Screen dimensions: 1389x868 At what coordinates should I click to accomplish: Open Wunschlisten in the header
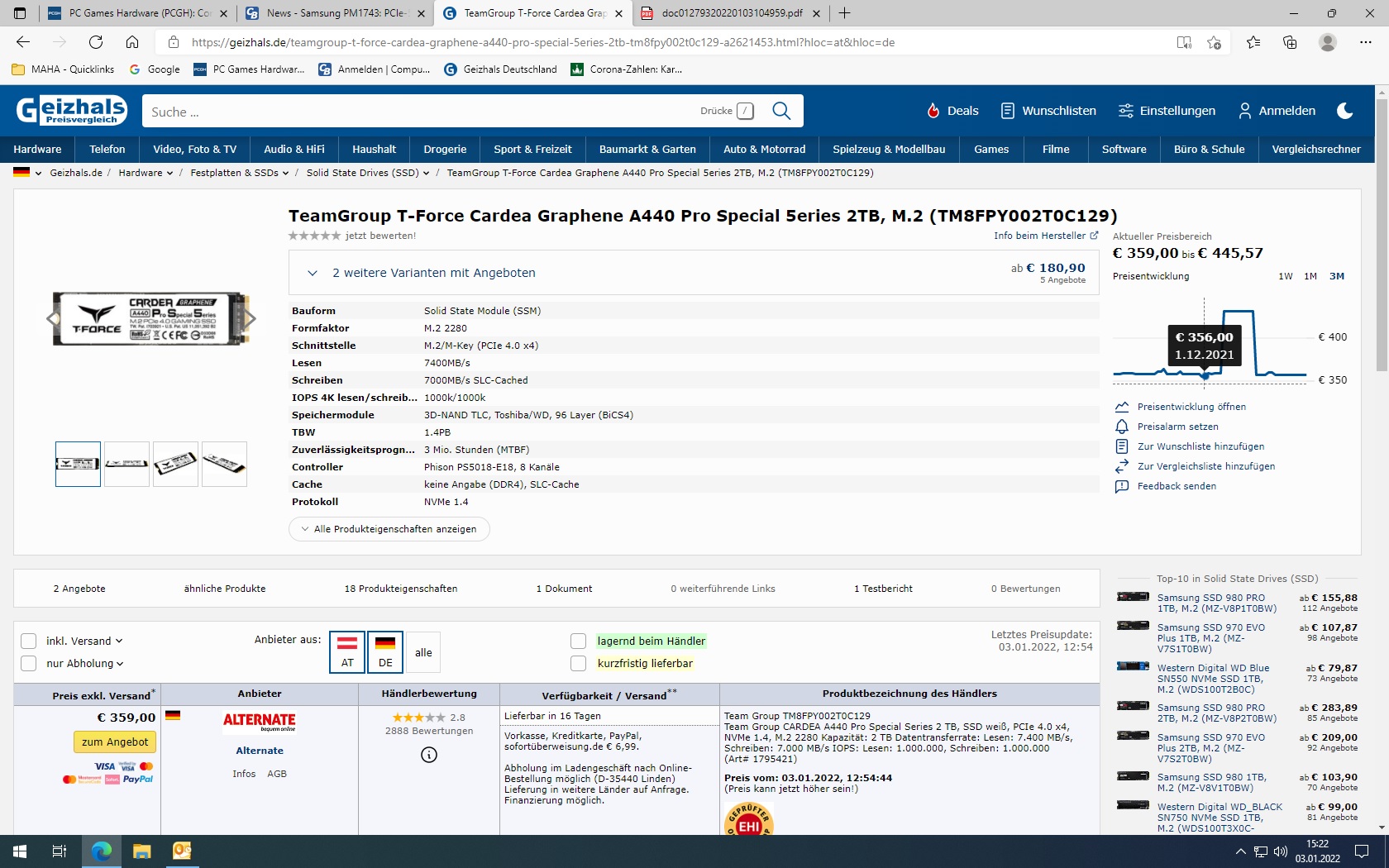tap(1048, 111)
